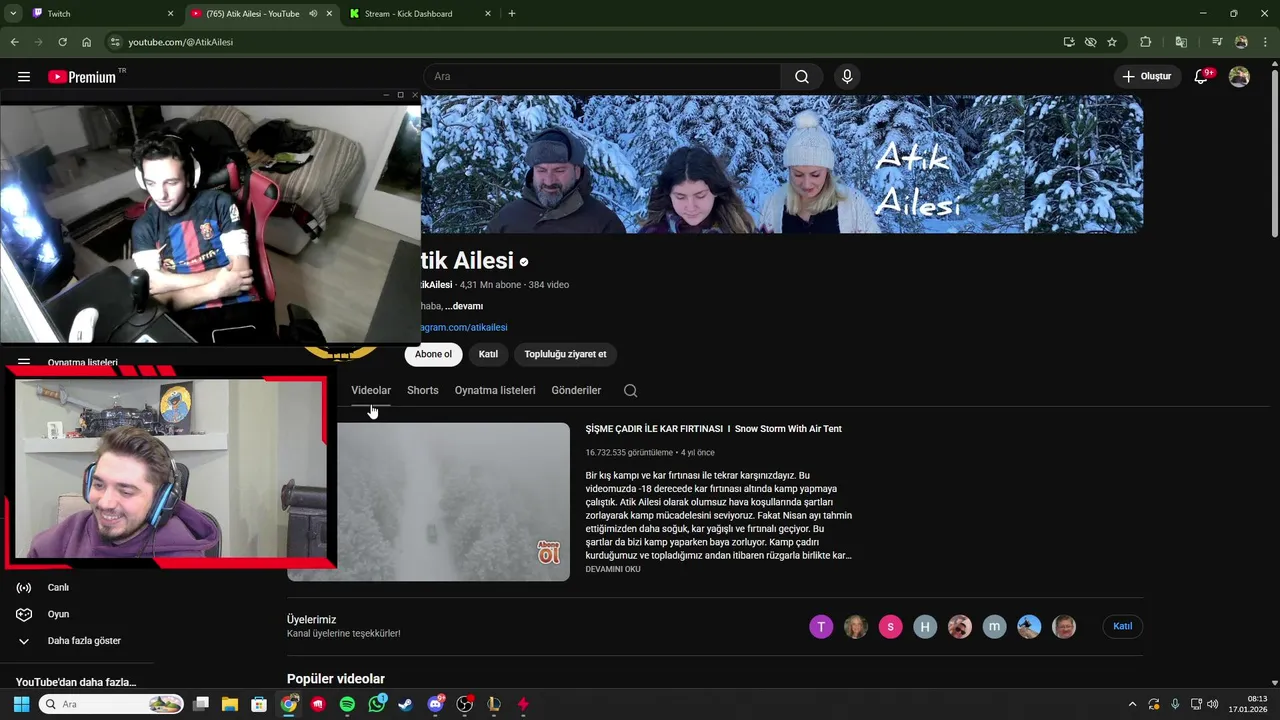
Task: Open the Chrome home page button
Action: [x=86, y=42]
